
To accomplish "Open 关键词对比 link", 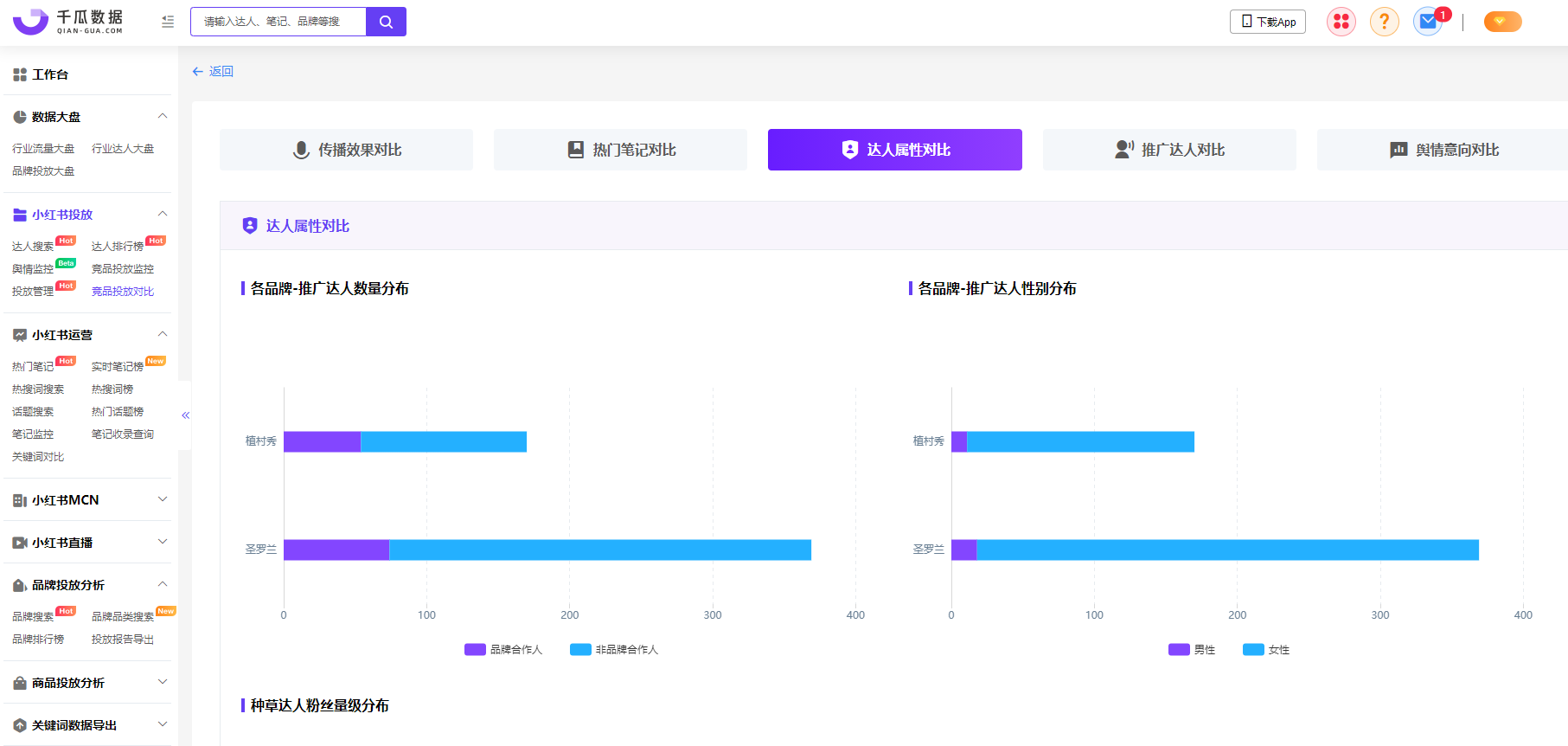I will [38, 457].
